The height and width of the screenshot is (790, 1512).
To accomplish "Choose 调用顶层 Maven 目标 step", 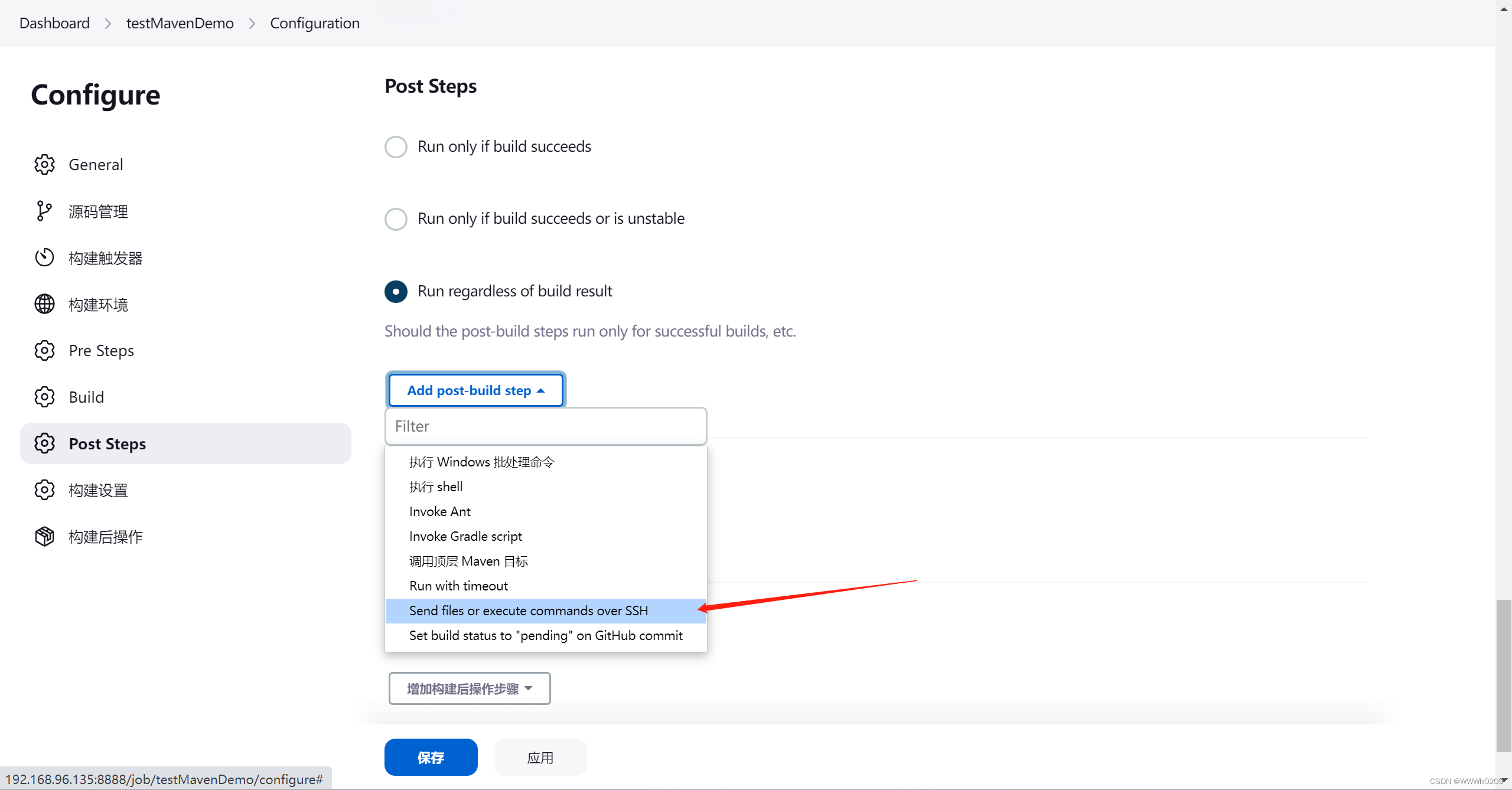I will pyautogui.click(x=546, y=561).
